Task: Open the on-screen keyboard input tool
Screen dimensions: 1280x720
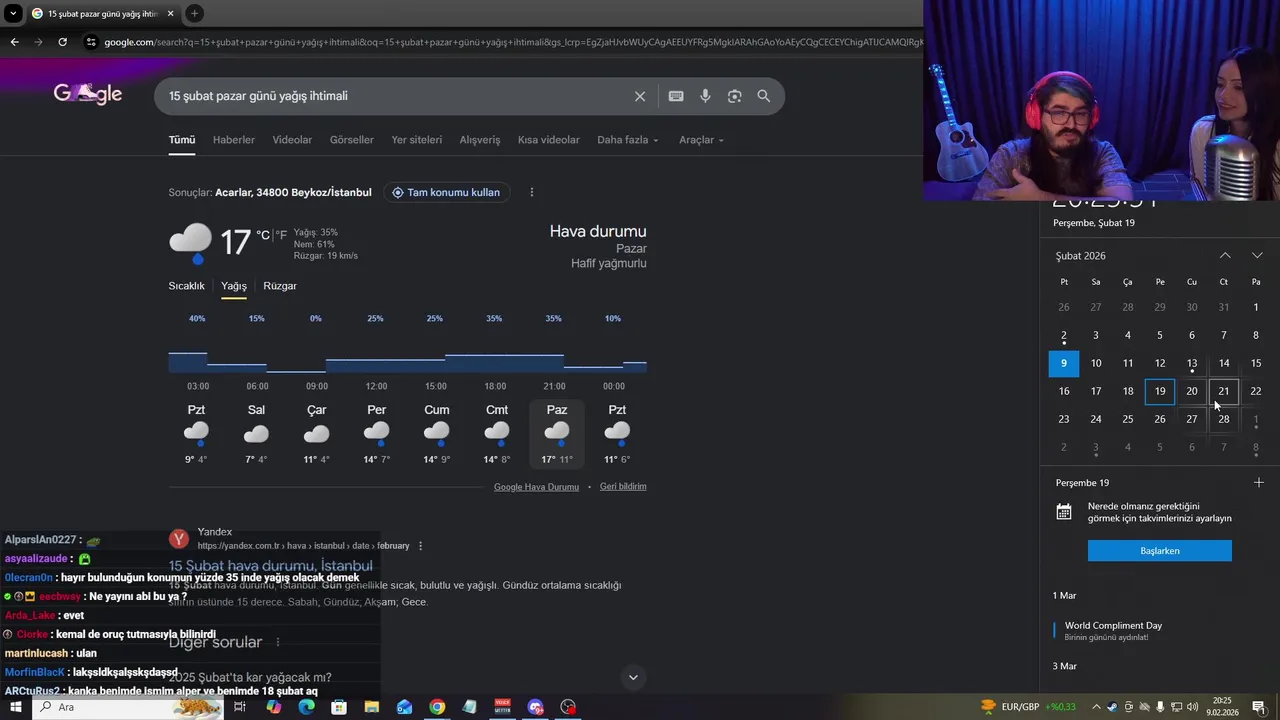Action: [x=676, y=96]
